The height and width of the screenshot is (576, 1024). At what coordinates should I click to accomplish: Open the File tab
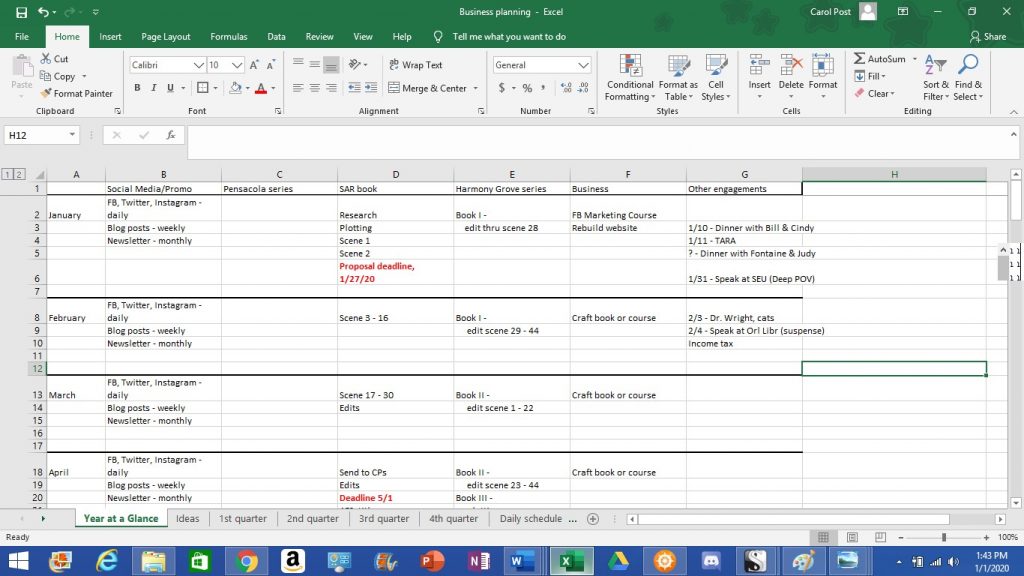coord(22,37)
